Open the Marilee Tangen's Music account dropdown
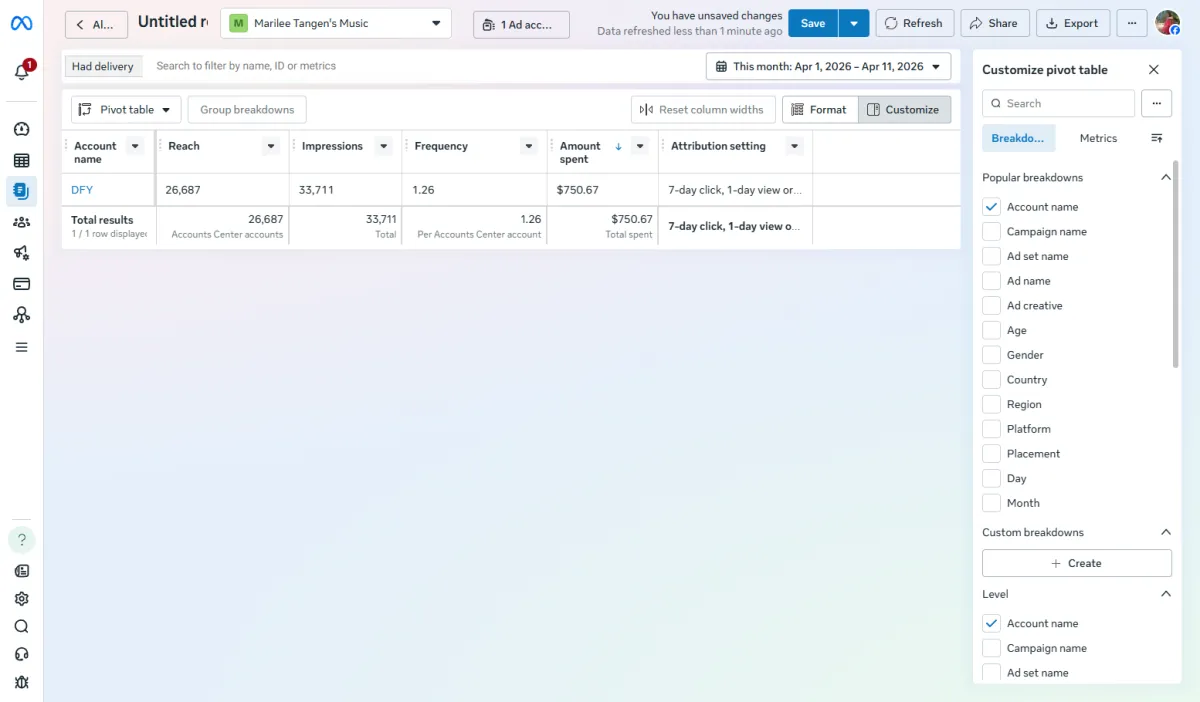 coord(336,23)
